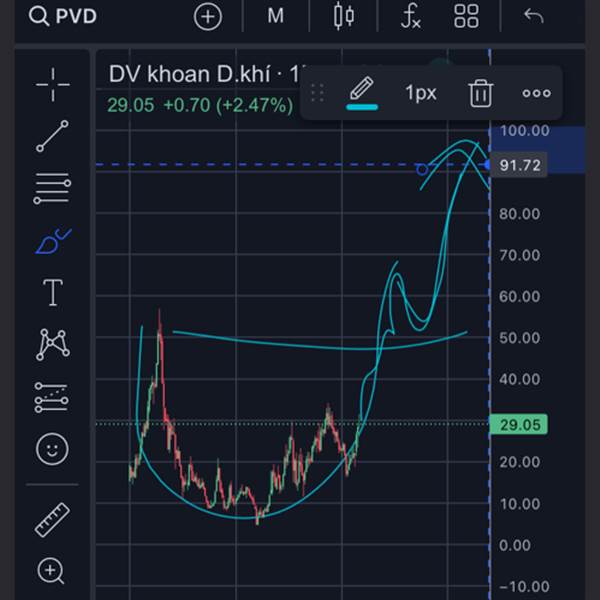Open the chart patterns tool

click(52, 345)
